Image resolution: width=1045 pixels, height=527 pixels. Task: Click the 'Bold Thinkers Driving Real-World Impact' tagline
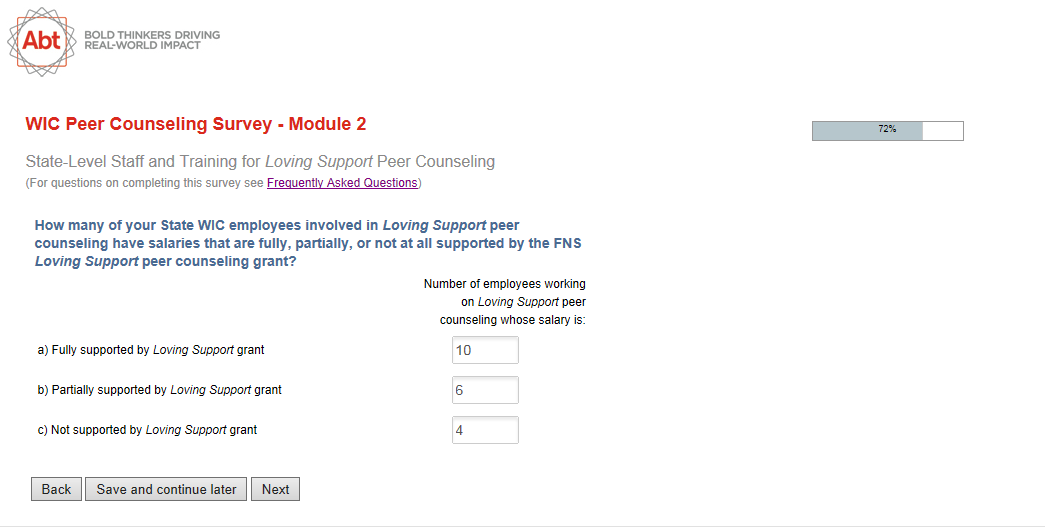click(x=152, y=40)
